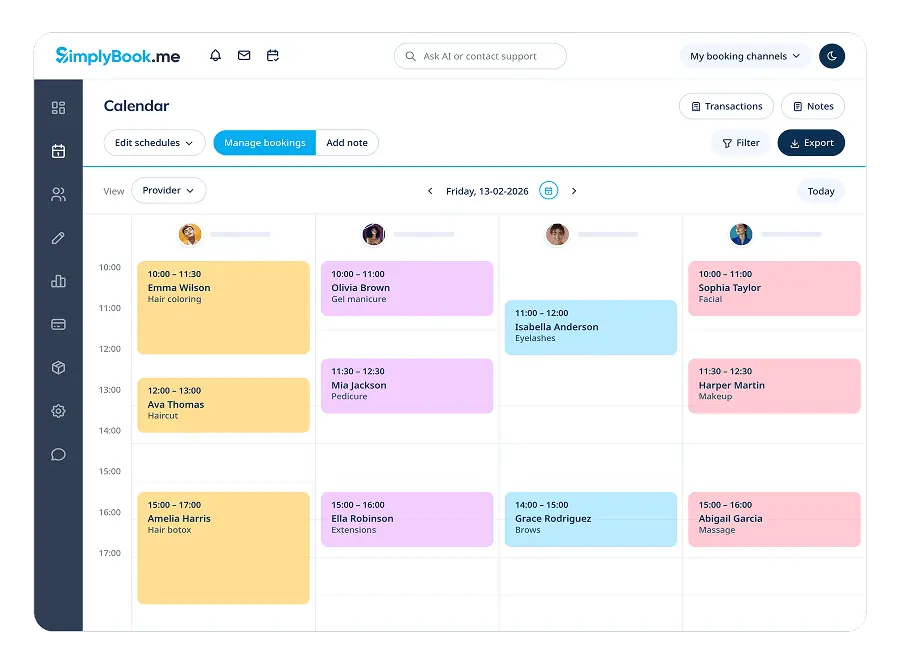
Task: Open the mail envelope icon
Action: pyautogui.click(x=244, y=56)
